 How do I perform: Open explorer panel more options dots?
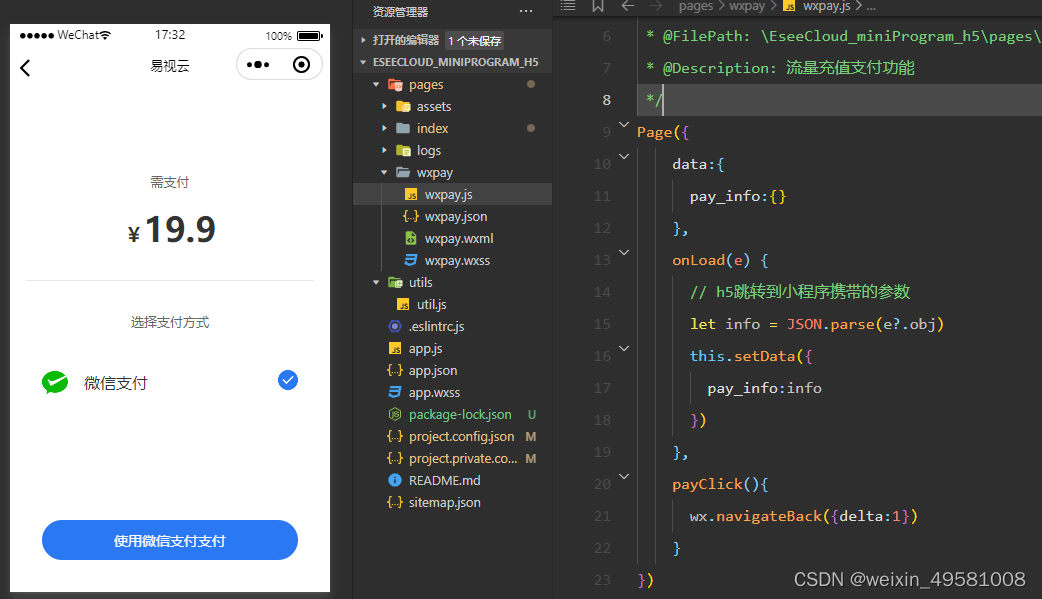click(x=526, y=11)
